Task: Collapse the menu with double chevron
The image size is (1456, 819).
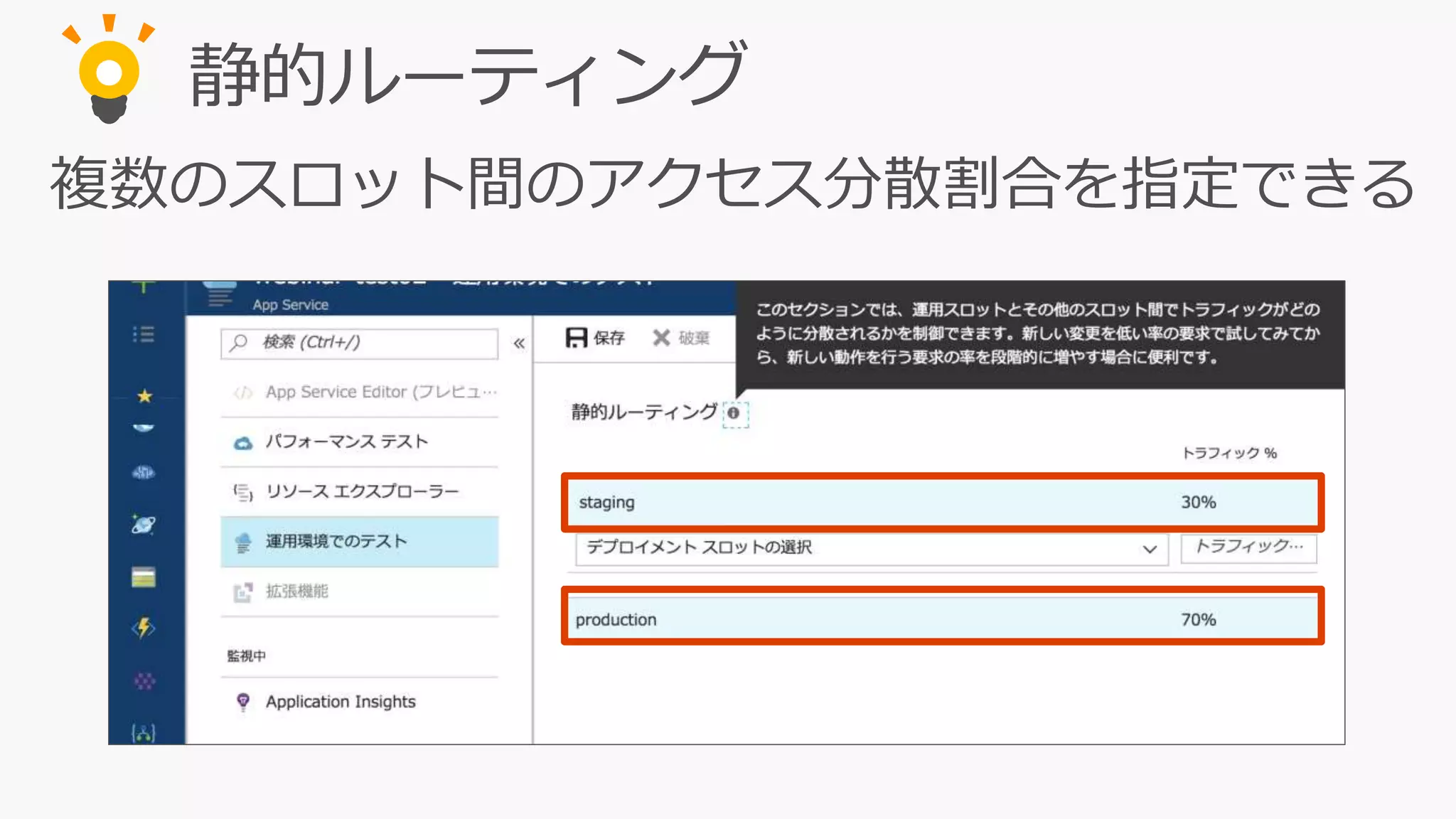Action: 519,343
